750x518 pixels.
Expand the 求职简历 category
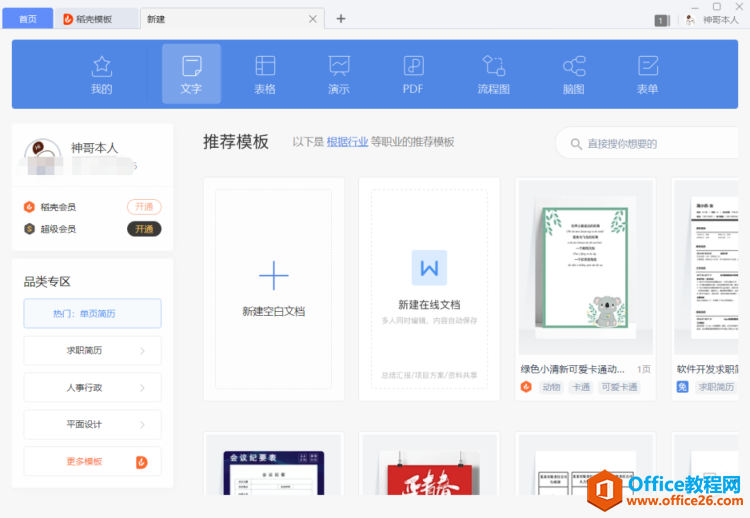coord(92,351)
